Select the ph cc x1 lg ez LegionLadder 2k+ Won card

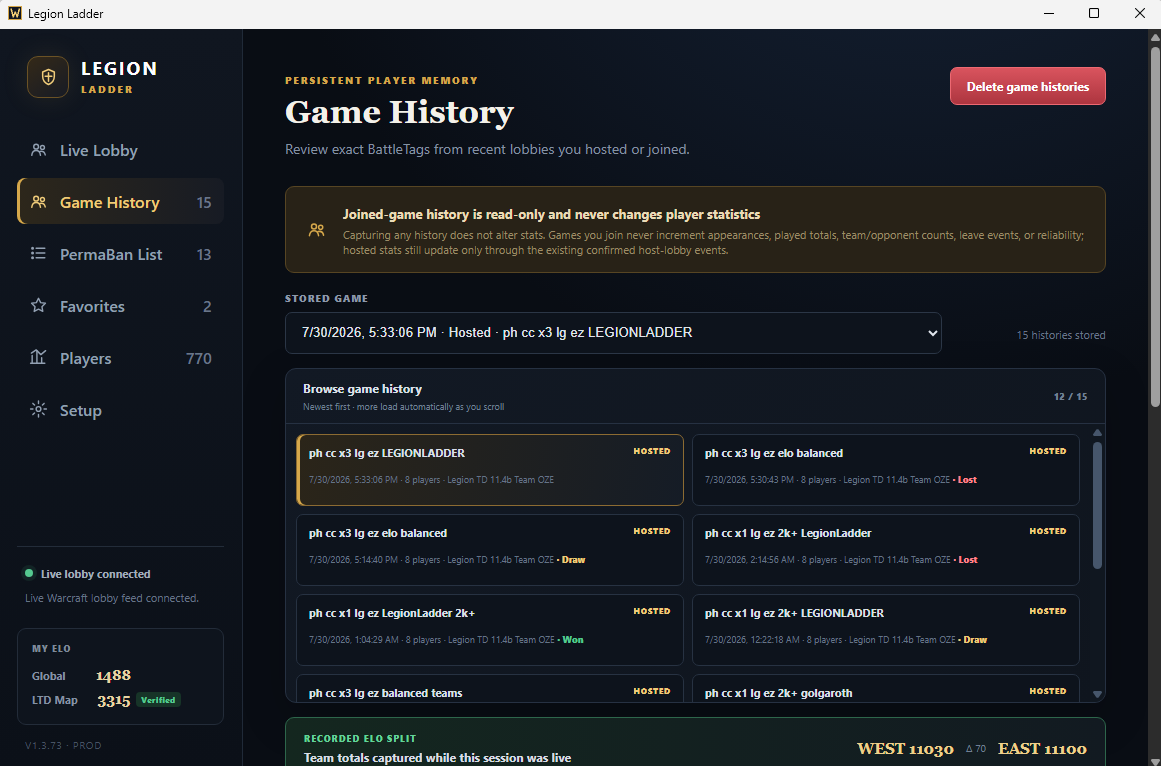point(490,630)
